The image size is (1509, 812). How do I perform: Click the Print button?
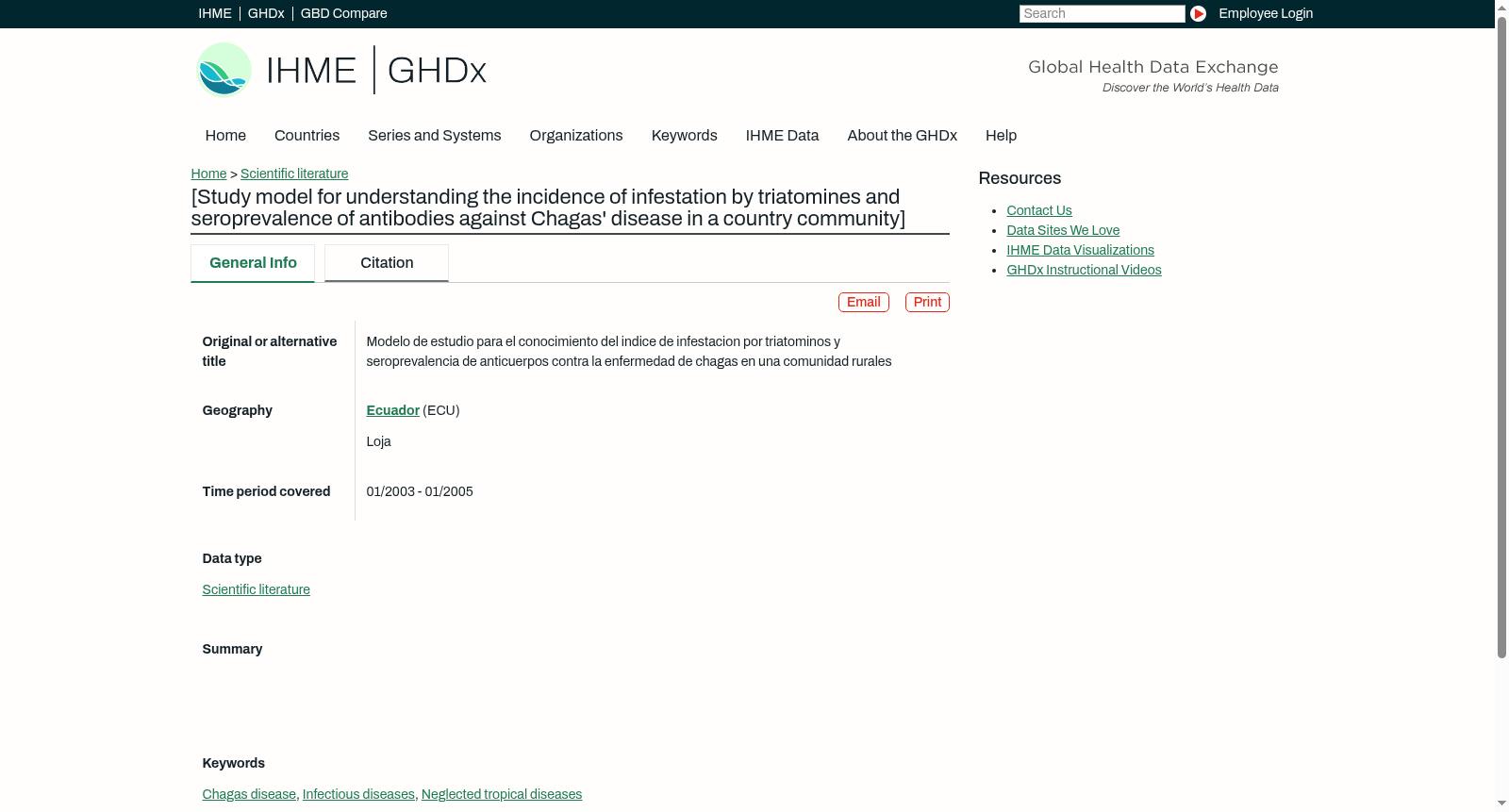[927, 302]
